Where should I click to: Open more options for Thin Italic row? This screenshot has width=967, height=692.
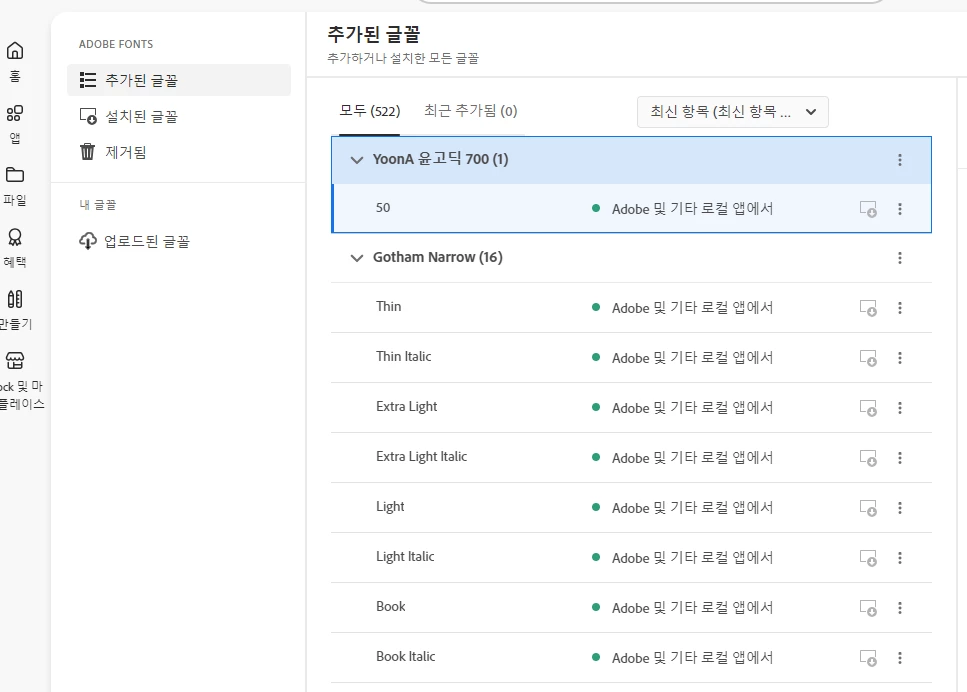[900, 358]
